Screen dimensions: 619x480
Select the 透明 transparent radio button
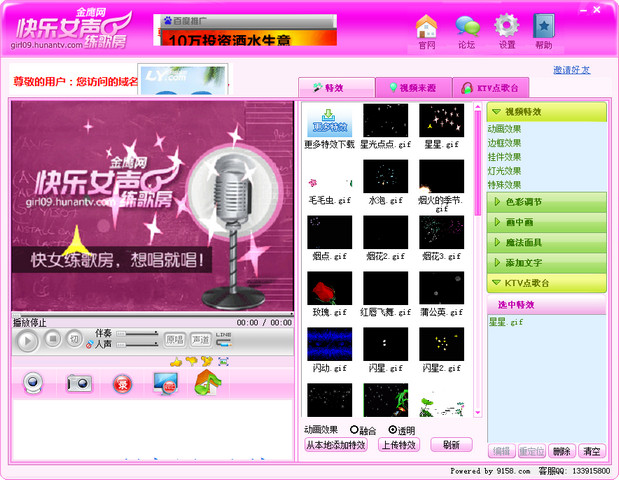click(x=392, y=429)
